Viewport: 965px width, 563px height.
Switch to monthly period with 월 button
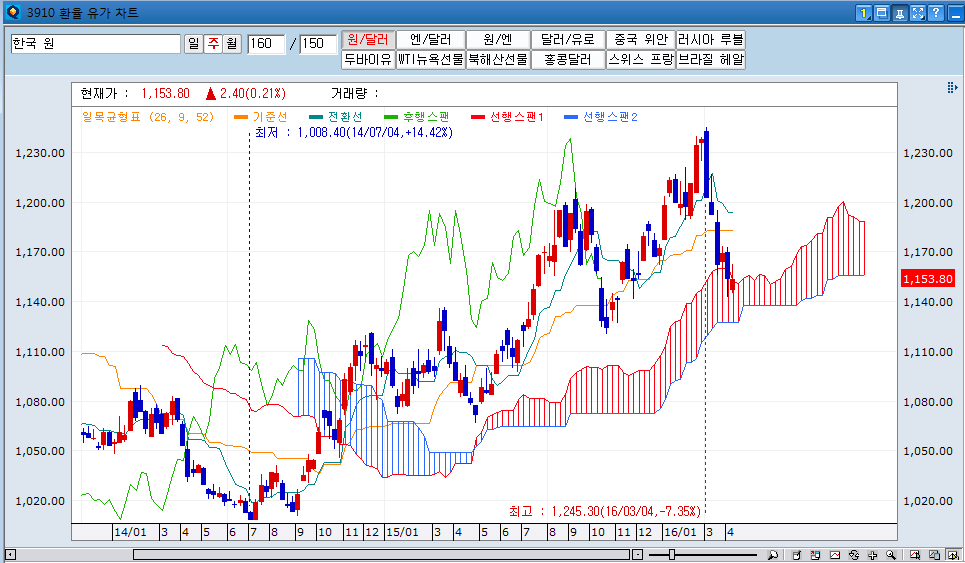232,44
